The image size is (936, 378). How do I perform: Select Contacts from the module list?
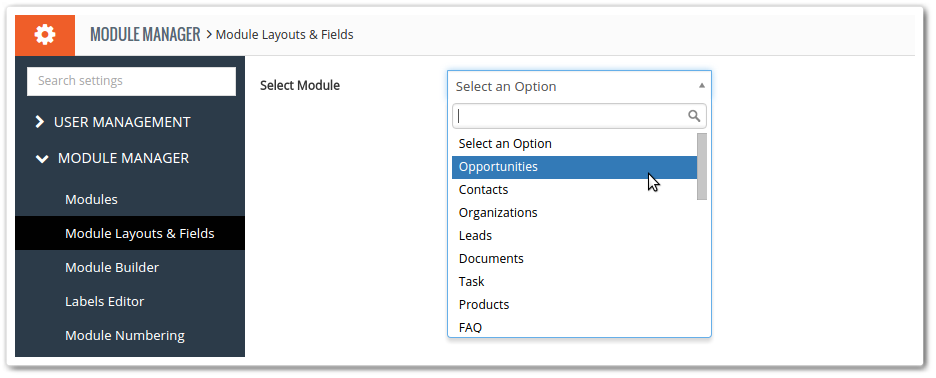click(x=574, y=190)
